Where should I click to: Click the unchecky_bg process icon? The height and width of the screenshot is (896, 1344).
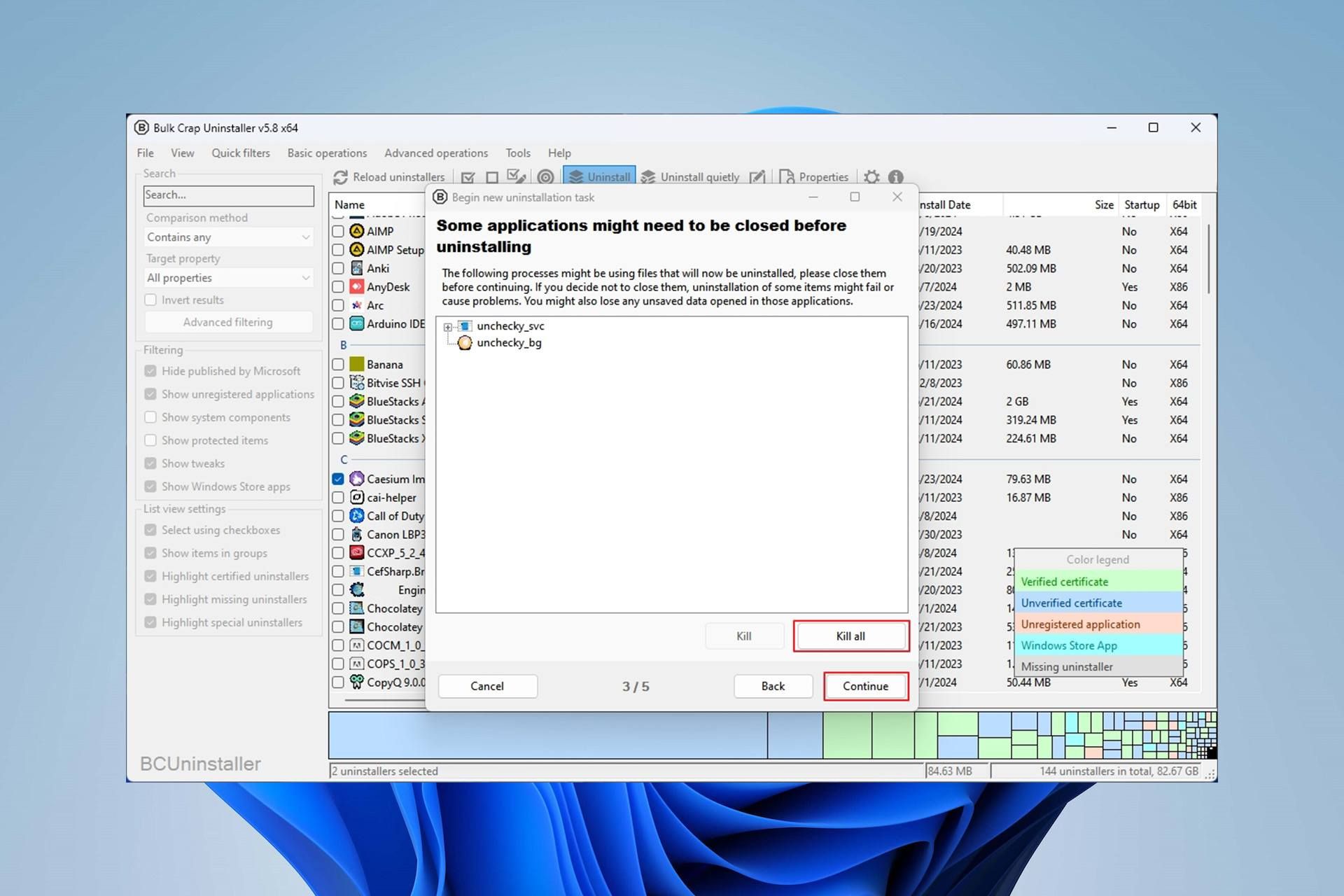point(465,342)
